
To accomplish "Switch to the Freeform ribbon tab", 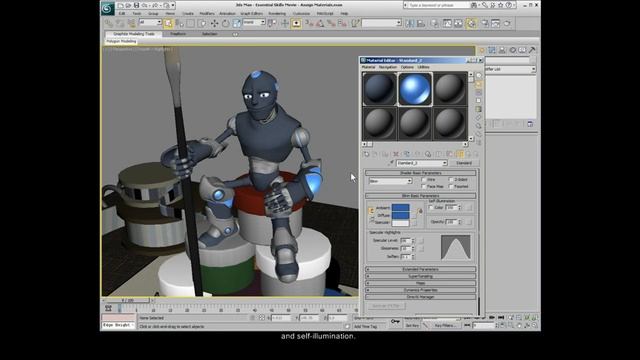I will pos(178,34).
